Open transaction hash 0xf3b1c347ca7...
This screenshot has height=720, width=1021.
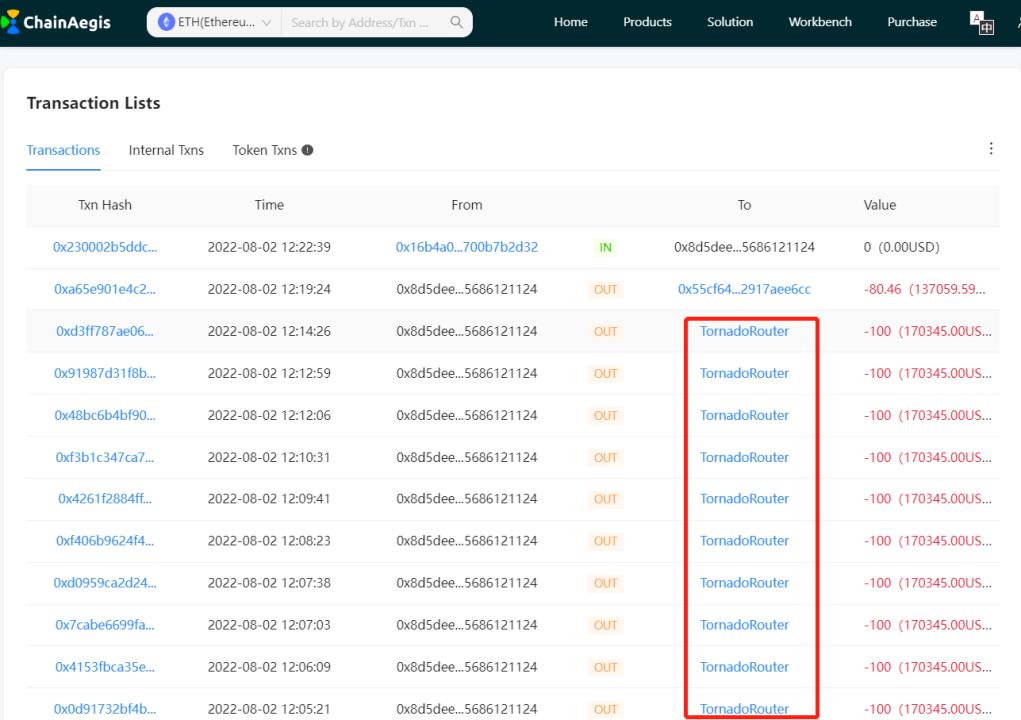coord(105,458)
